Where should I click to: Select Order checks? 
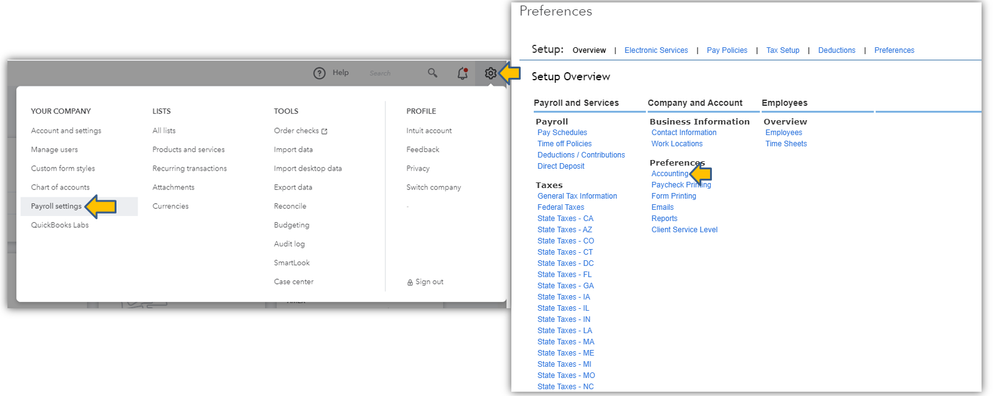pyautogui.click(x=300, y=131)
